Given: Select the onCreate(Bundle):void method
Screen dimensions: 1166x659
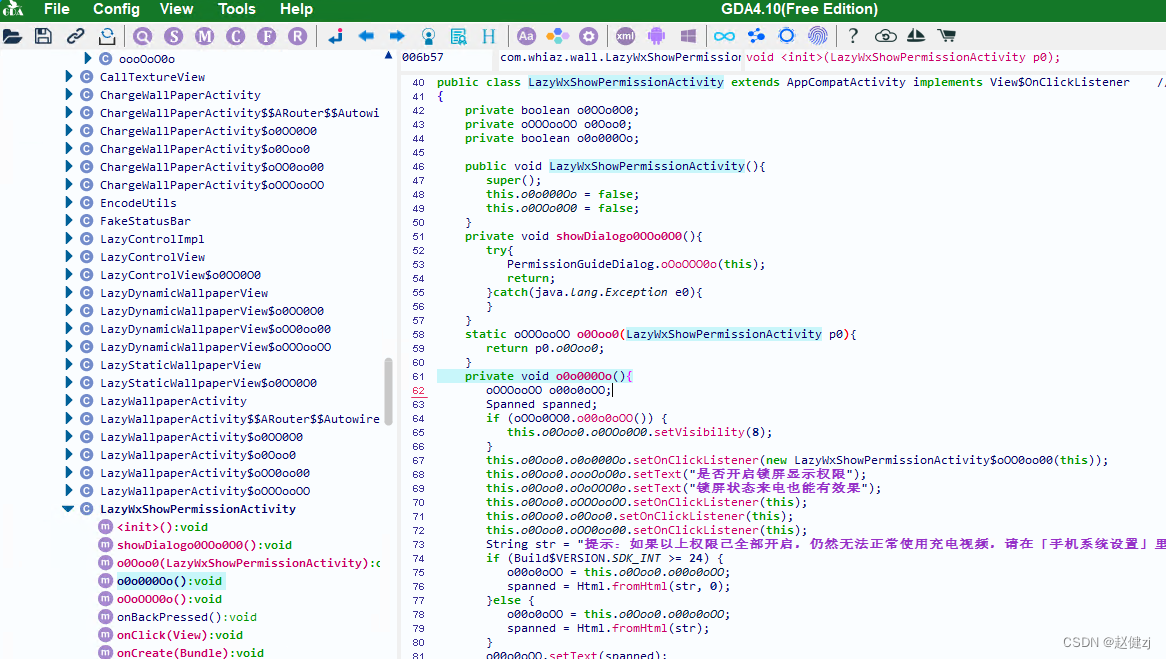Looking at the screenshot, I should point(190,652).
